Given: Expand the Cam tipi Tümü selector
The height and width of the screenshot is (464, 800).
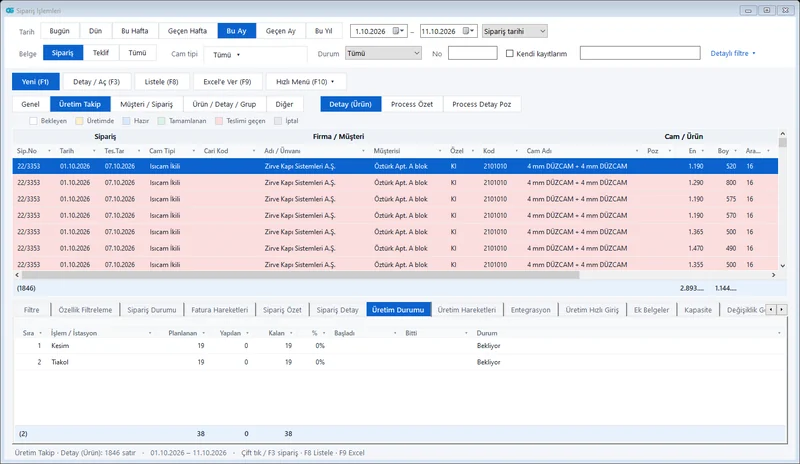Looking at the screenshot, I should (255, 55).
